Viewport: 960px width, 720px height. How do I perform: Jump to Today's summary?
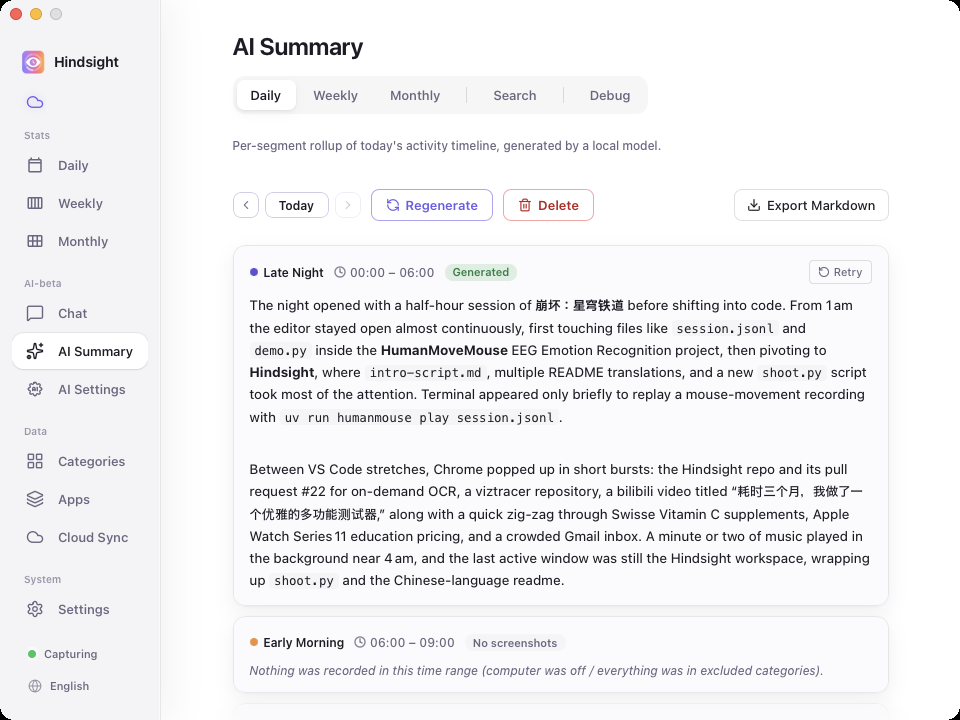tap(296, 205)
